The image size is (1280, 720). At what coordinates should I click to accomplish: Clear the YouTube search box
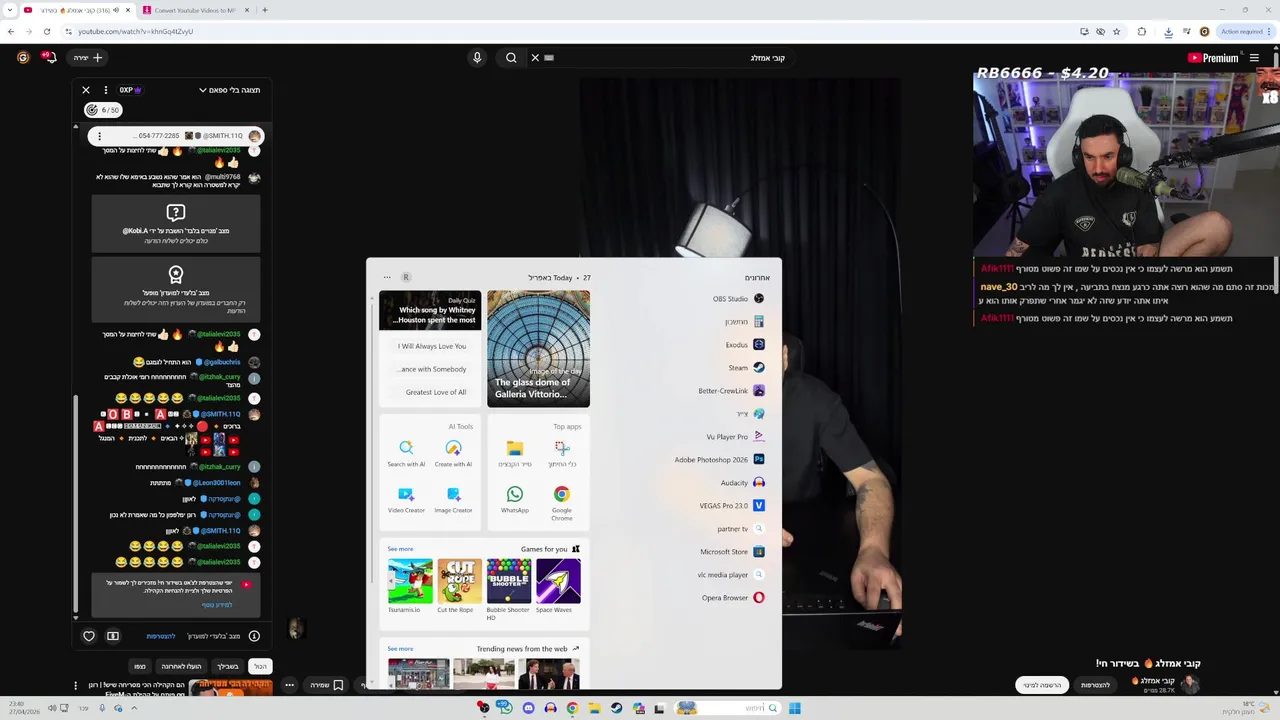[x=535, y=58]
